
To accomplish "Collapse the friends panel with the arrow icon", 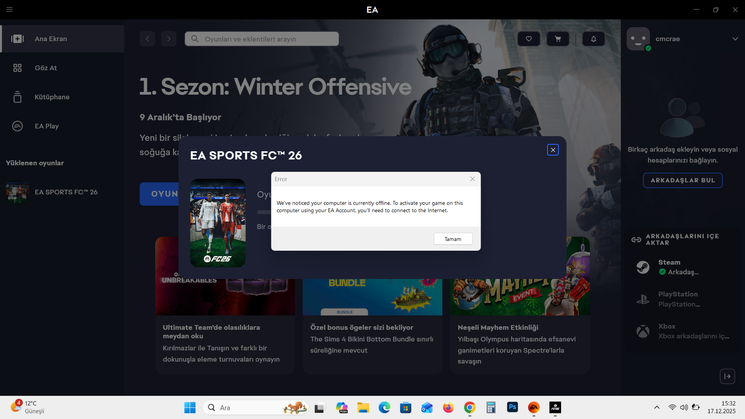I will click(727, 376).
